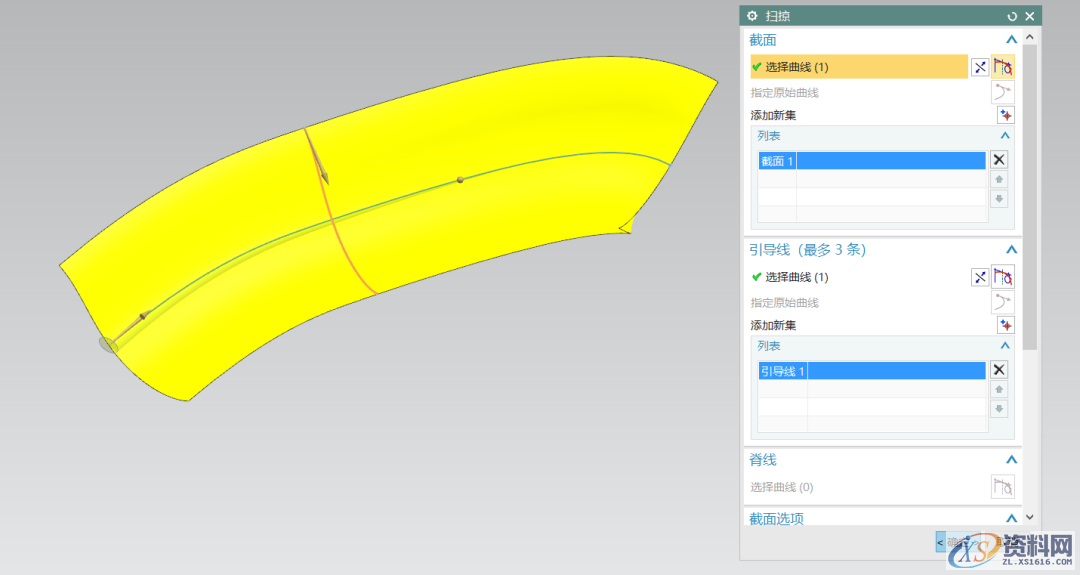Click the curve selection icon in 引导线 section
This screenshot has width=1080, height=575.
(1003, 277)
